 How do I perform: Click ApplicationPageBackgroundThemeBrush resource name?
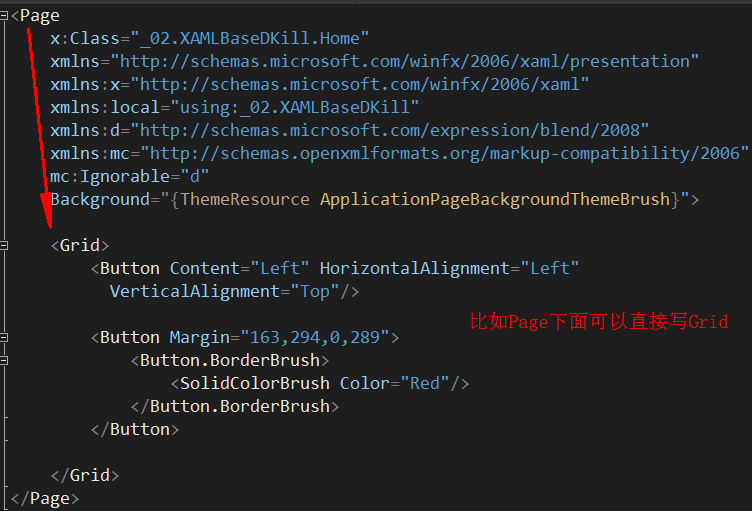click(x=495, y=200)
